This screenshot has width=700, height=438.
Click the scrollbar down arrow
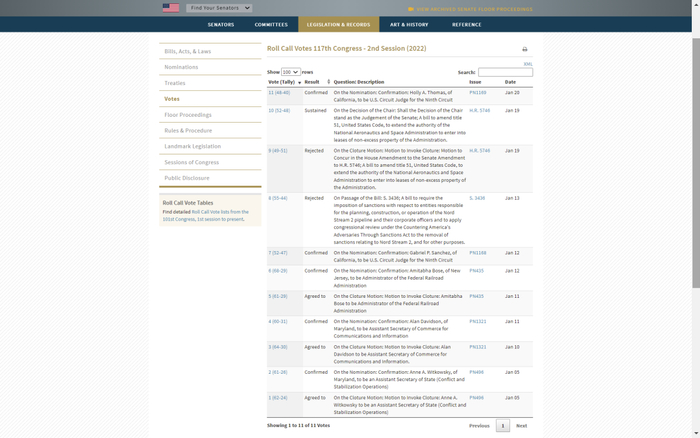click(x=696, y=434)
